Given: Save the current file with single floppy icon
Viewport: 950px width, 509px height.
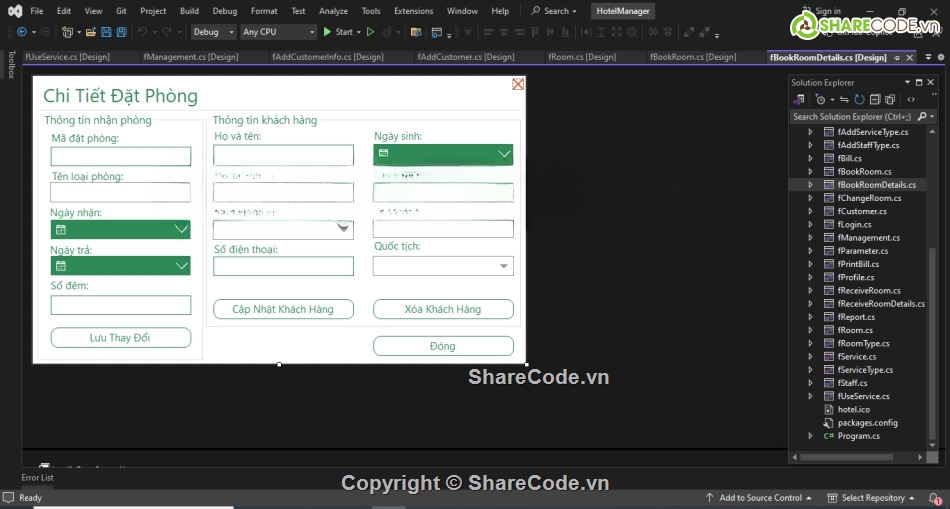Looking at the screenshot, I should (x=106, y=32).
